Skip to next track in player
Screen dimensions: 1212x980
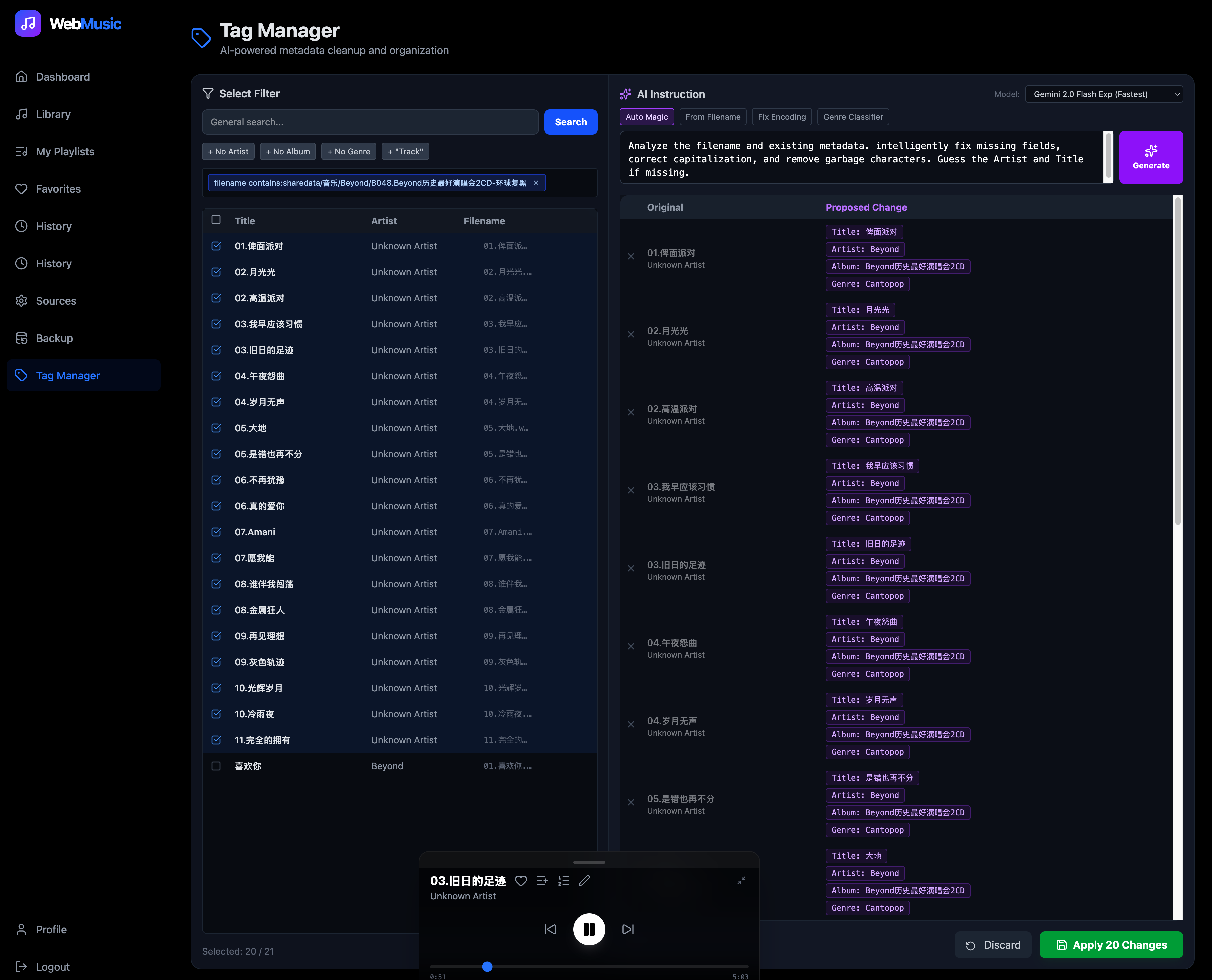pyautogui.click(x=628, y=929)
